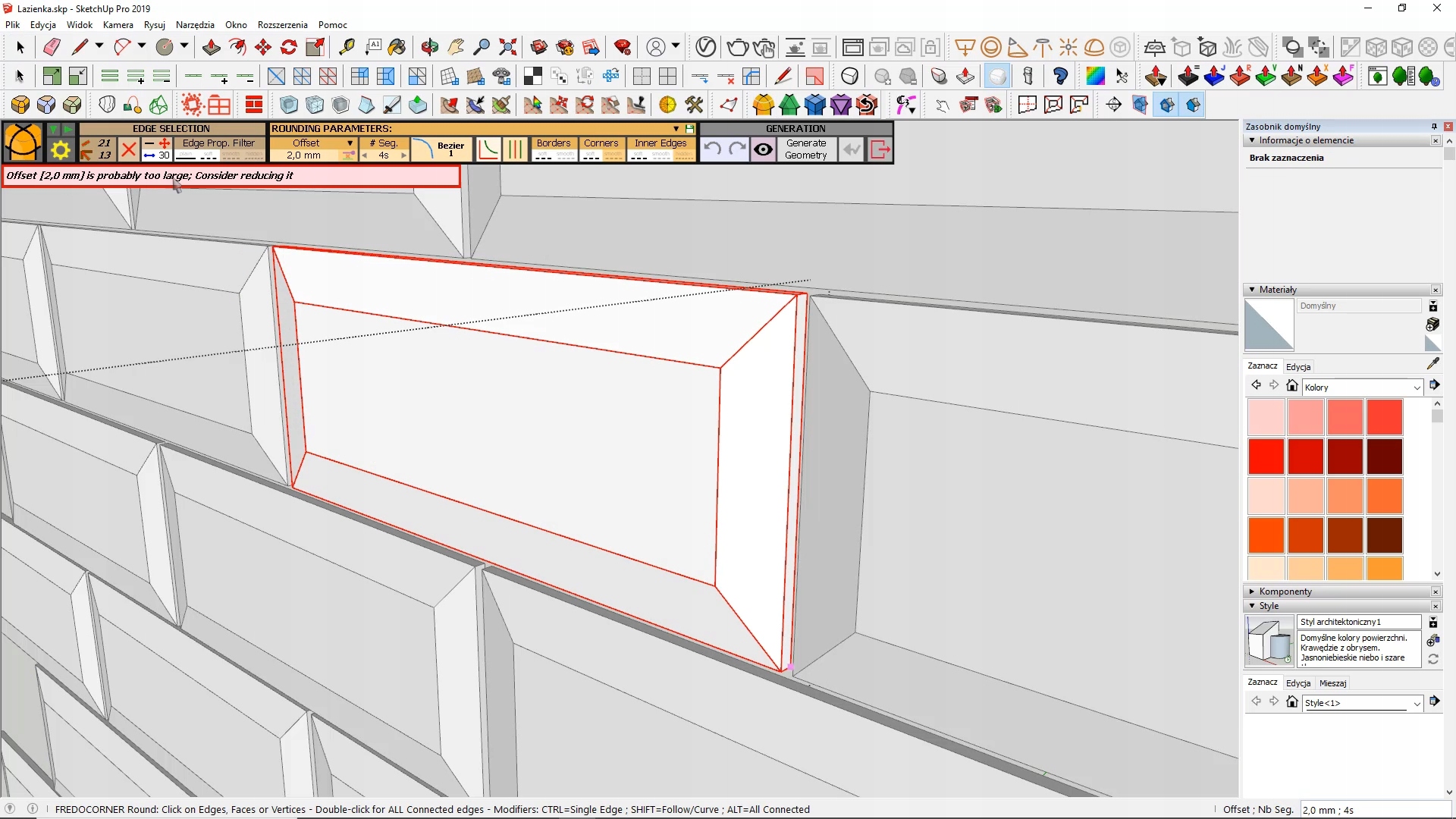
Task: Click the Generate Geometry button
Action: (x=805, y=149)
